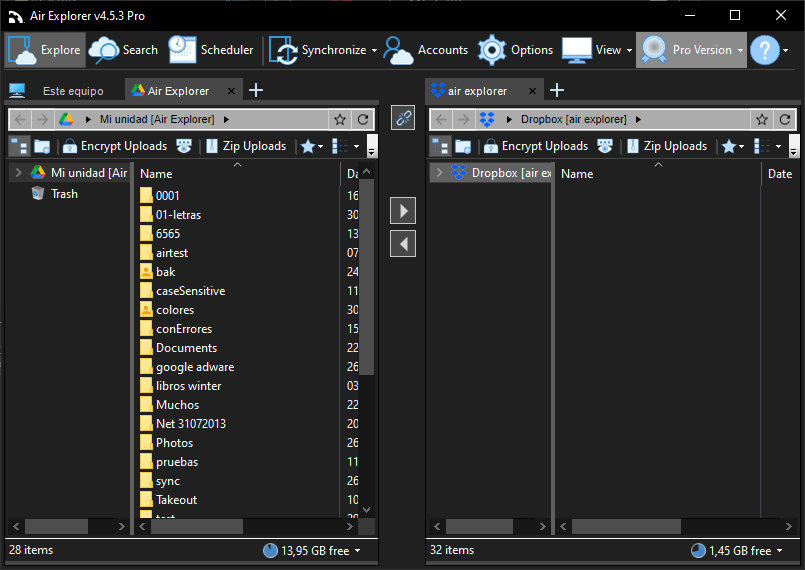Toggle Zip Uploads in right pane
The width and height of the screenshot is (805, 570).
point(667,146)
